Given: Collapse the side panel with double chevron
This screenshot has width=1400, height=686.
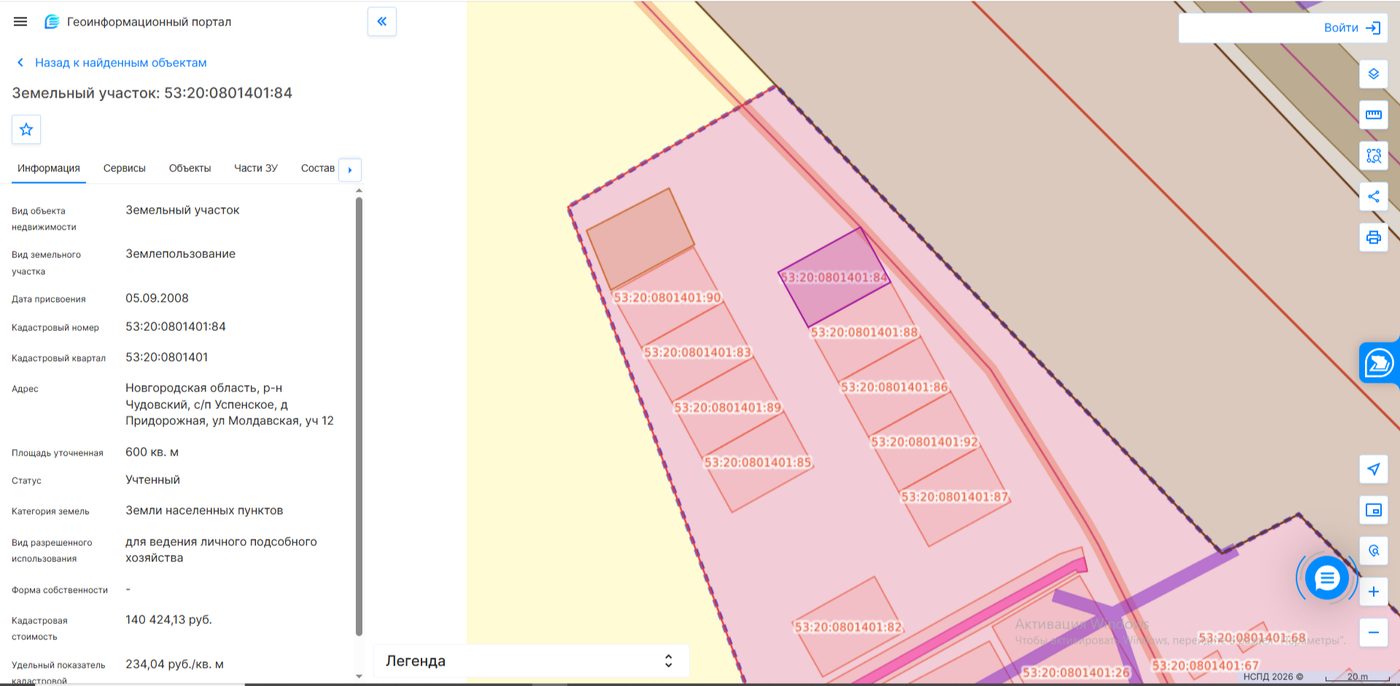Looking at the screenshot, I should pyautogui.click(x=382, y=21).
